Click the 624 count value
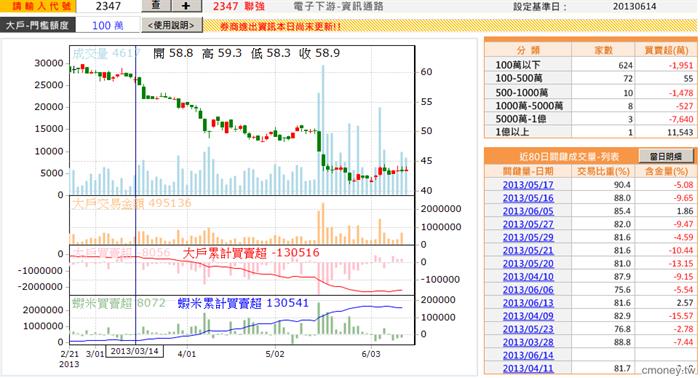The width and height of the screenshot is (700, 378). (625, 66)
